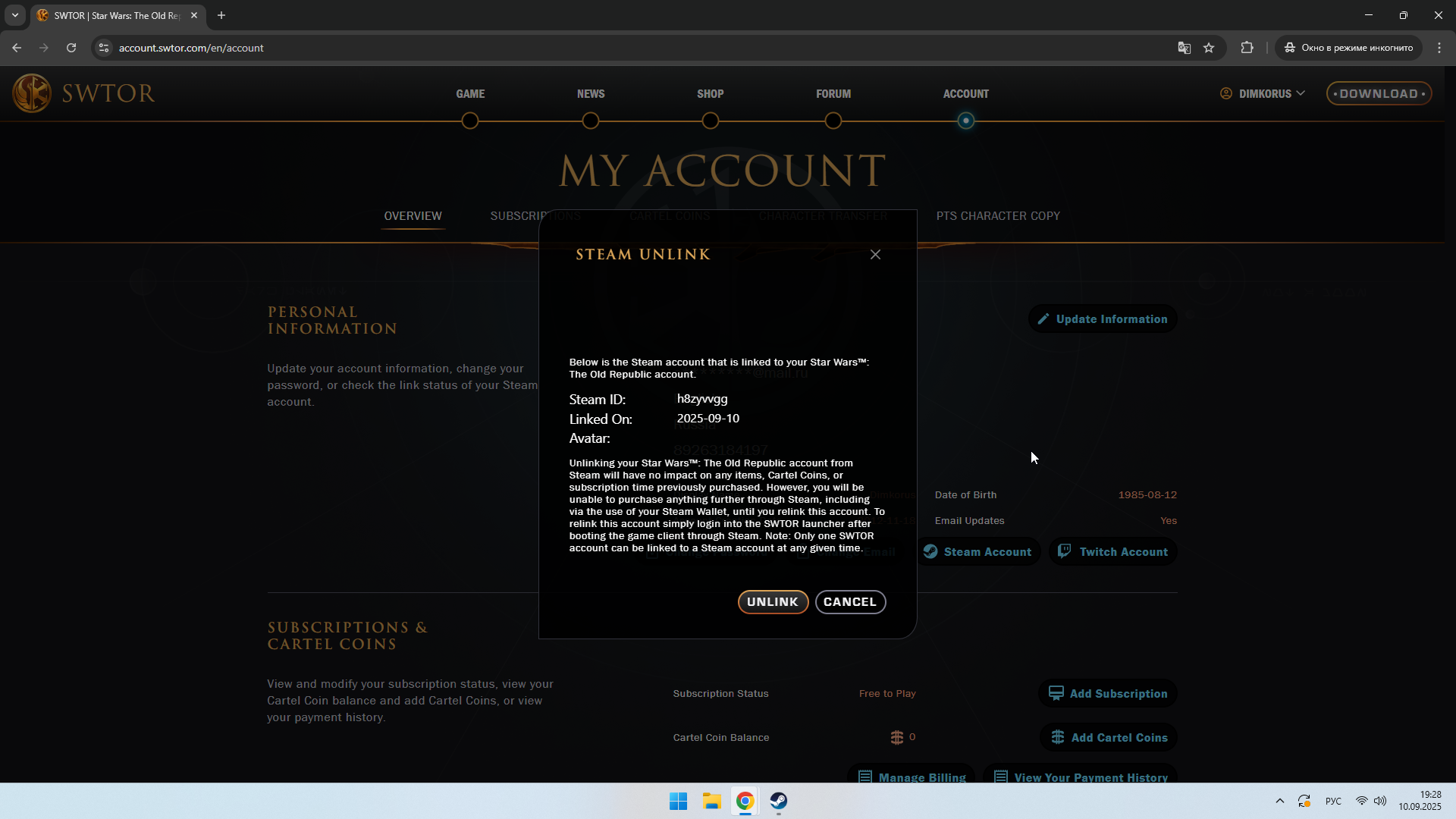Select the SWTOR browser tab
The height and width of the screenshot is (819, 1456).
coord(118,15)
